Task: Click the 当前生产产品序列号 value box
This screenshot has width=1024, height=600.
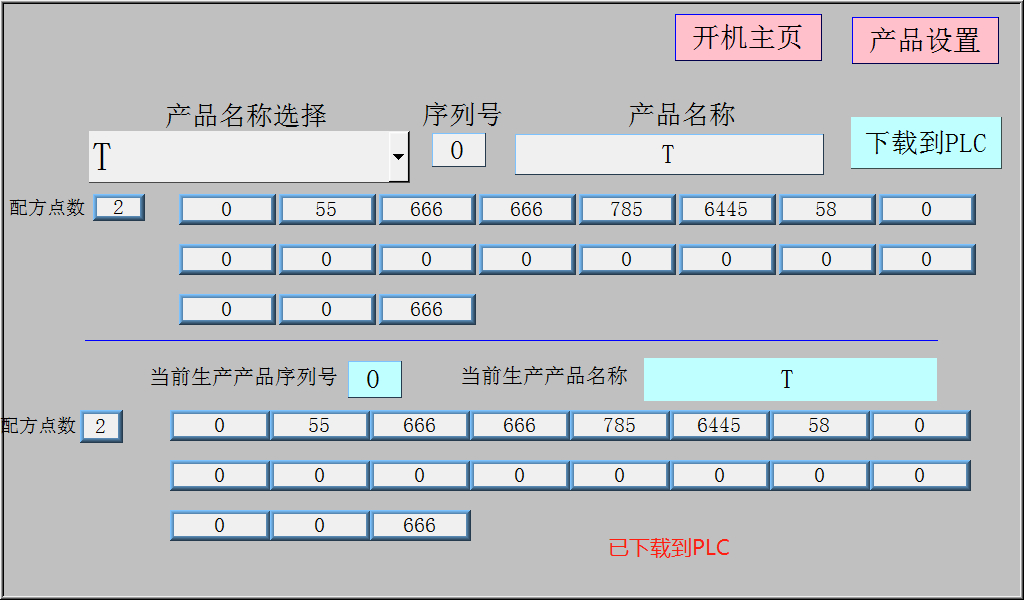Action: coord(374,380)
